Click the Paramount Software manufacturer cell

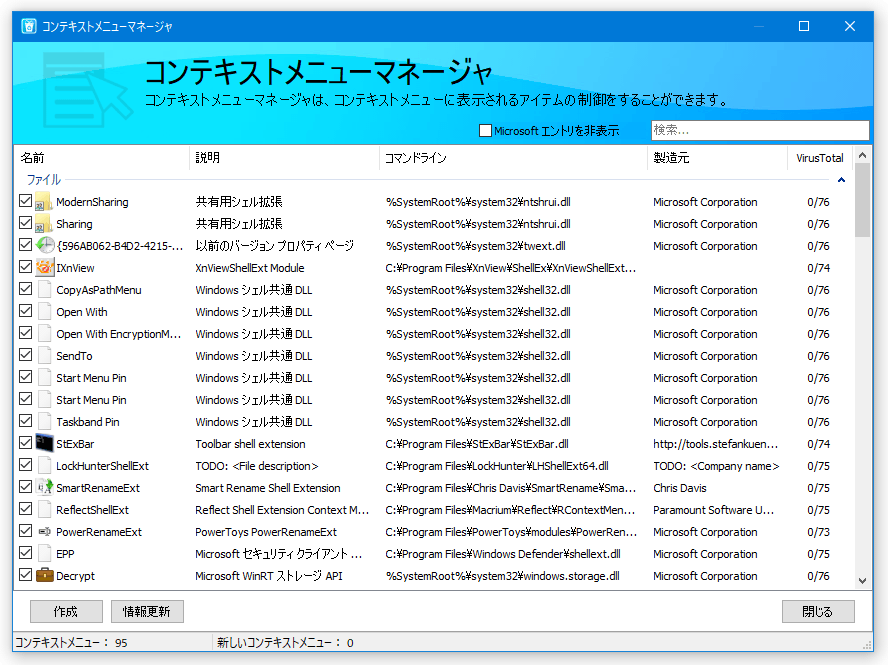tap(713, 510)
